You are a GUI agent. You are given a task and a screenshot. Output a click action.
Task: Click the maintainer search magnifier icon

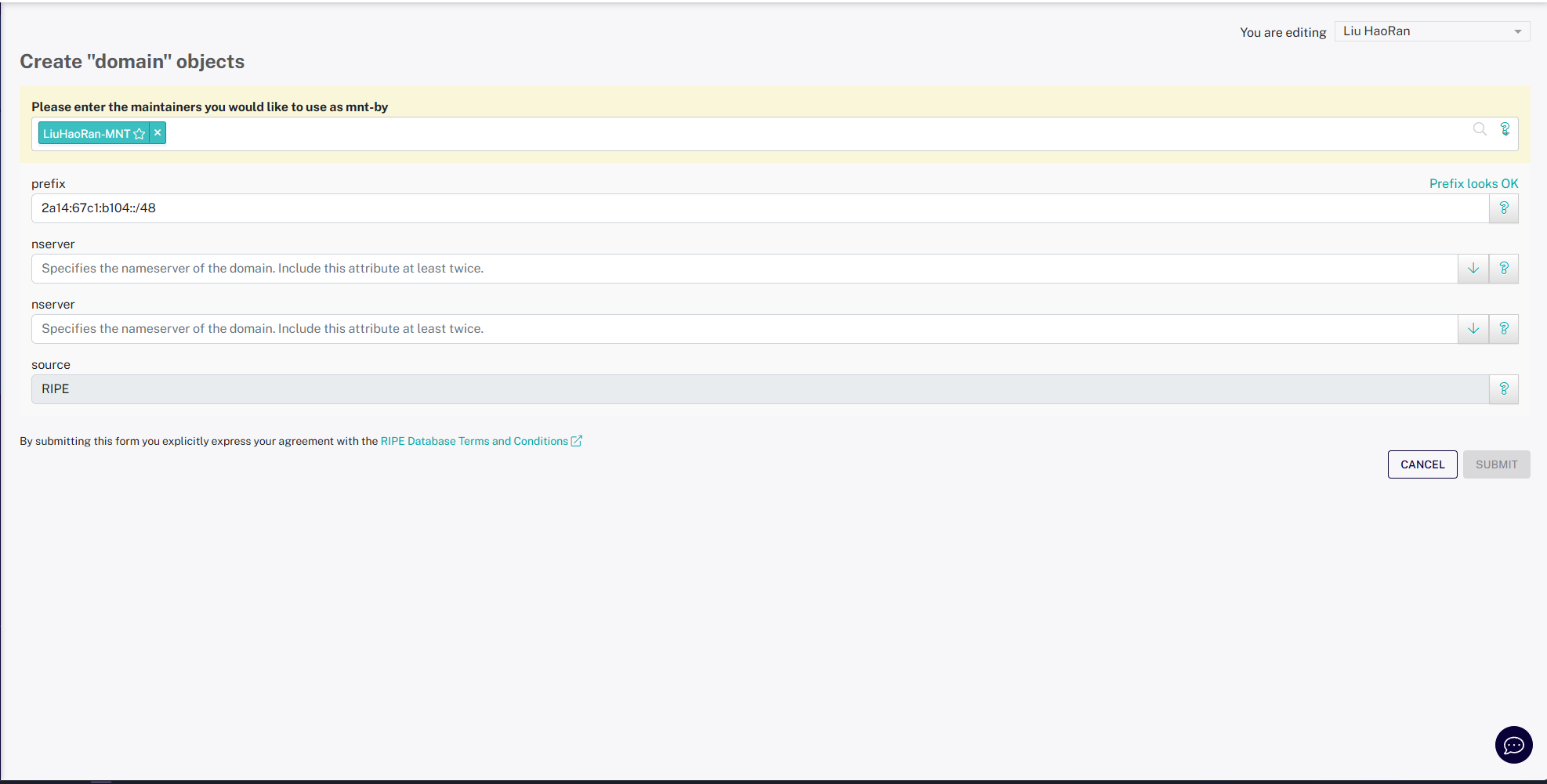pos(1480,129)
